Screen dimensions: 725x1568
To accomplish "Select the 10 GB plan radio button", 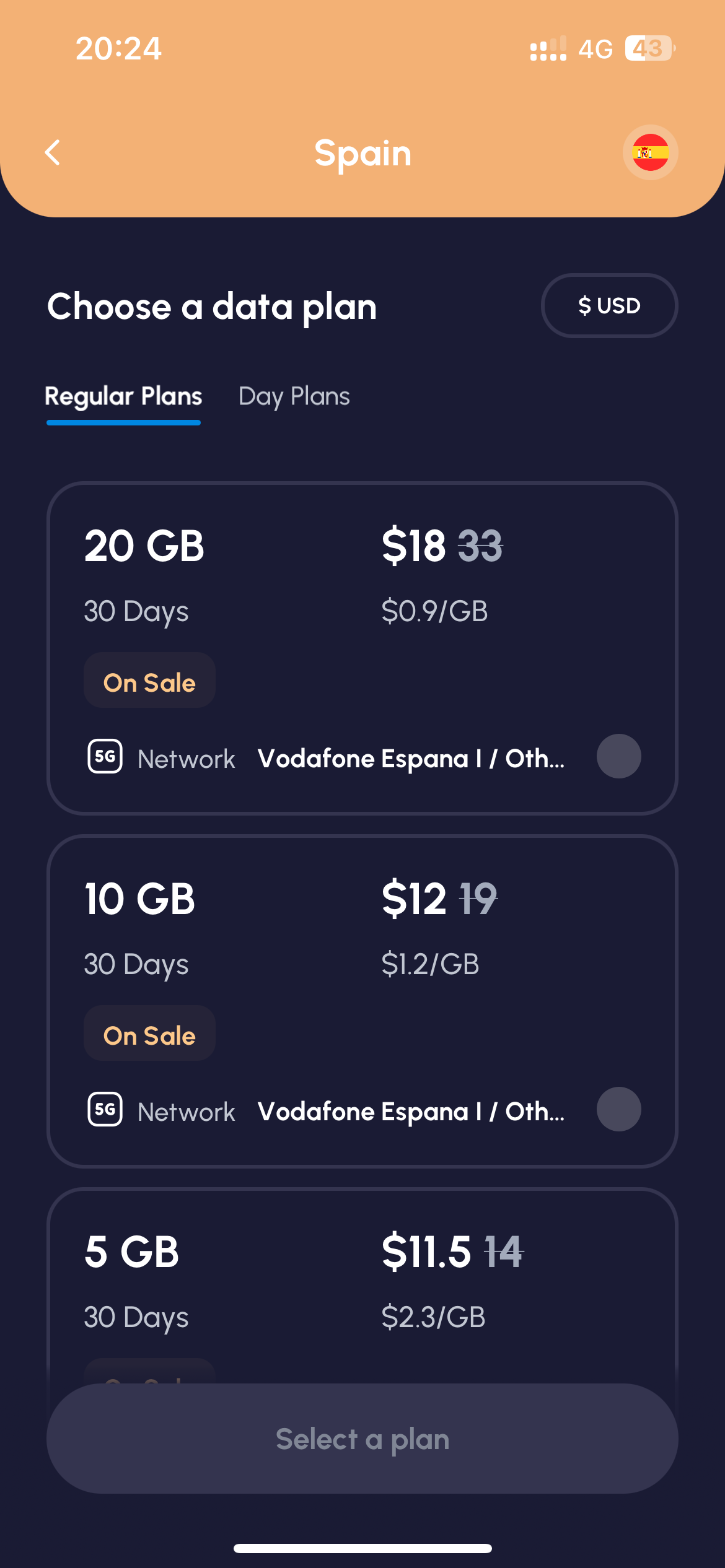I will (x=618, y=1109).
